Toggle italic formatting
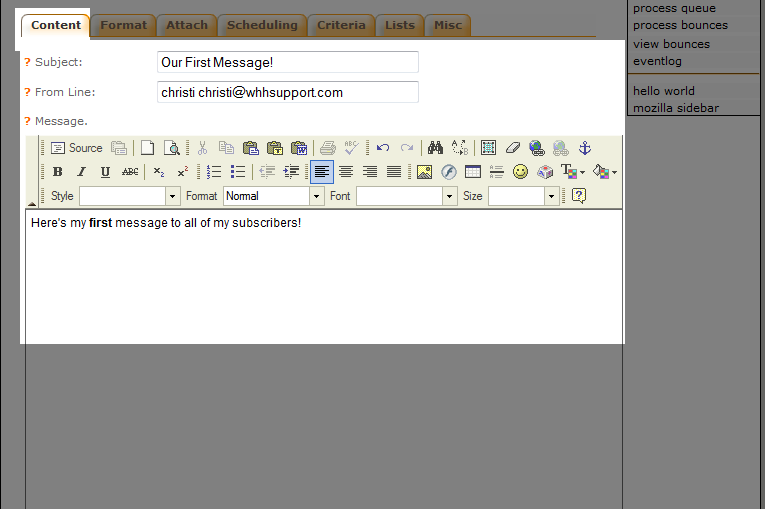This screenshot has width=765, height=509. point(81,172)
